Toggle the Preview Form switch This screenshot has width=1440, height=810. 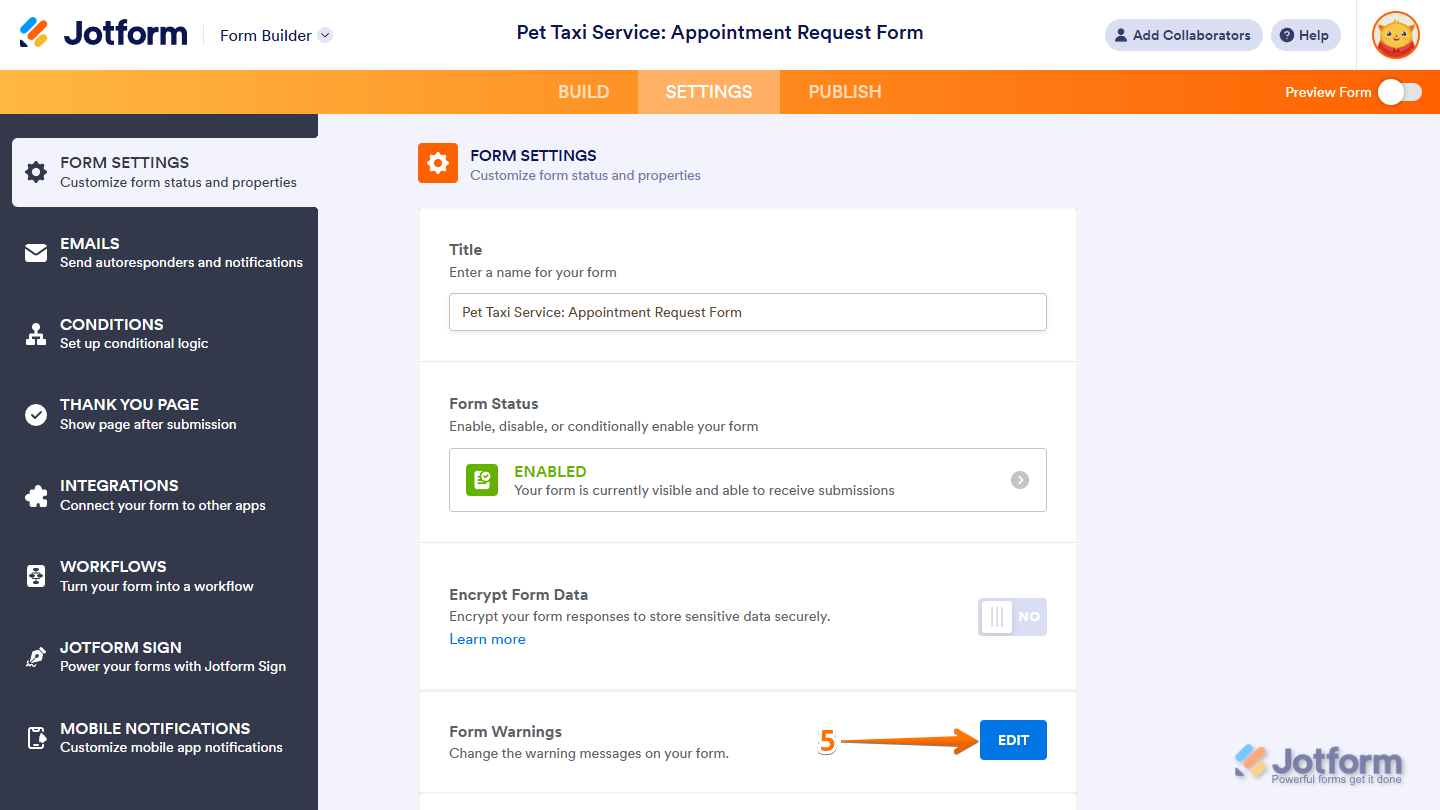pos(1399,92)
